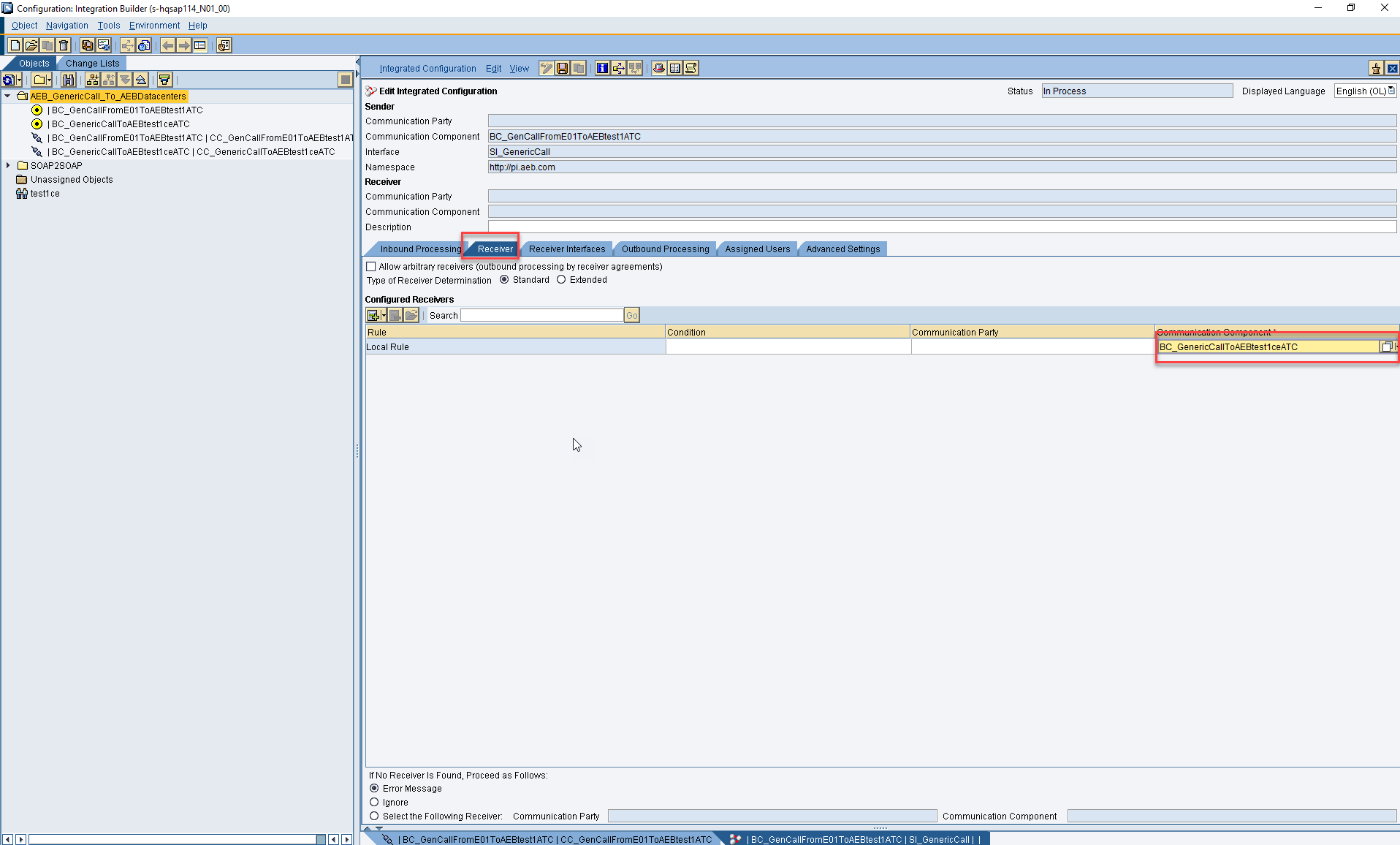Expand the SOAP2SOAP folder in the tree
The width and height of the screenshot is (1400, 845).
[9, 165]
